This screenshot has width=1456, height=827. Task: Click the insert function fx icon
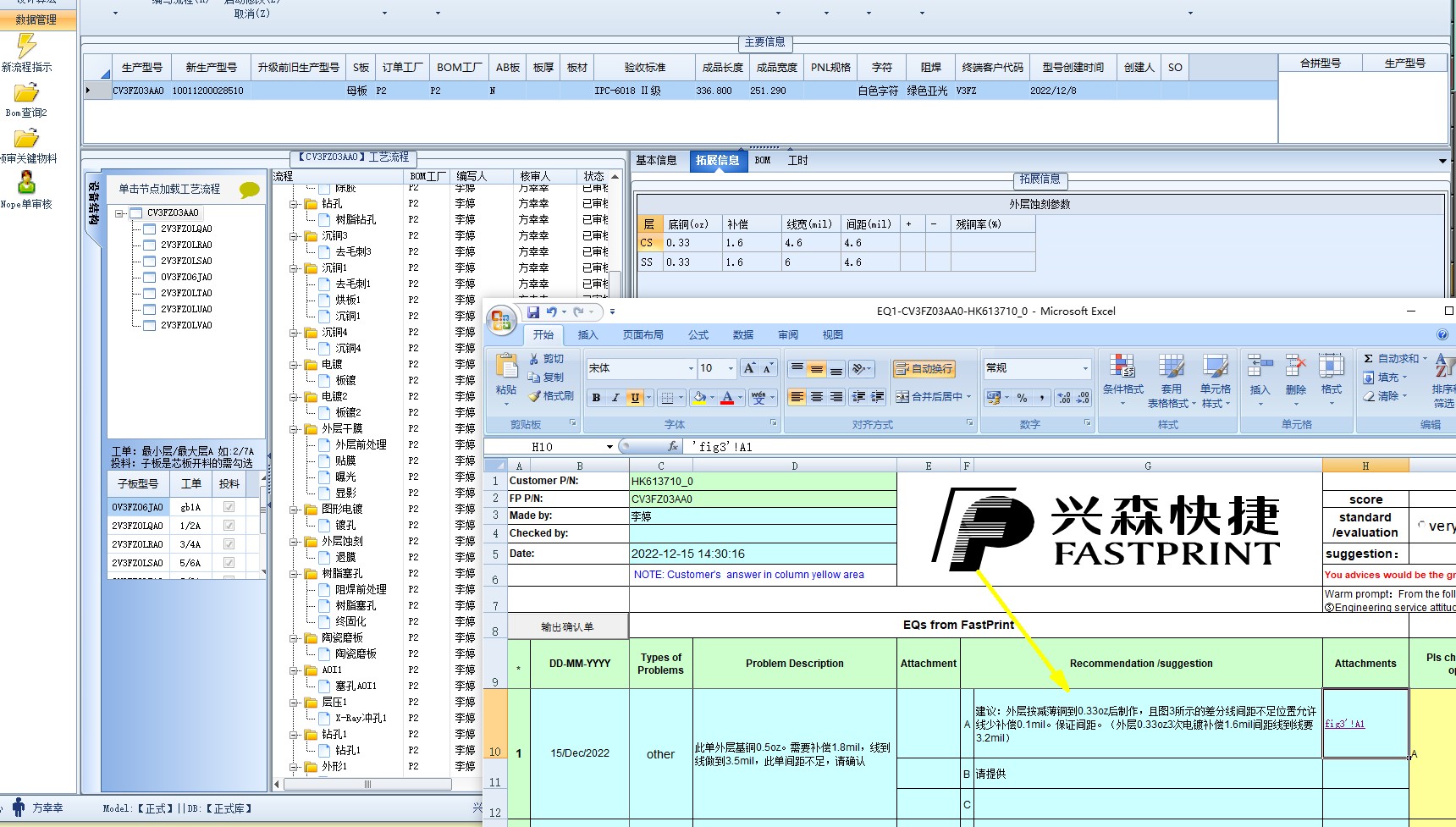click(x=673, y=446)
